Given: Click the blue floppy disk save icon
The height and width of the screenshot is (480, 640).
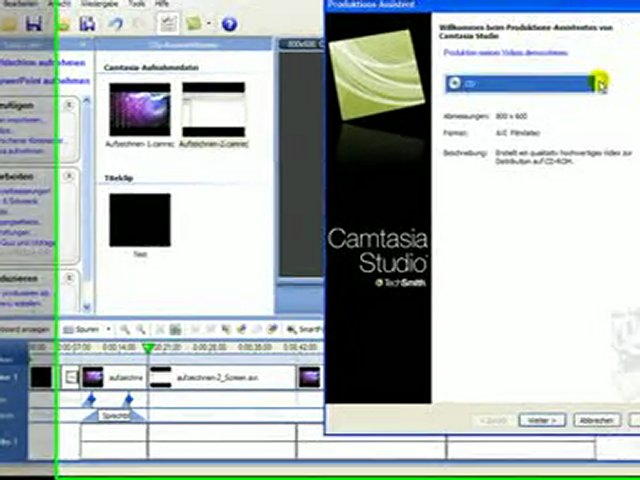Looking at the screenshot, I should pyautogui.click(x=32, y=23).
